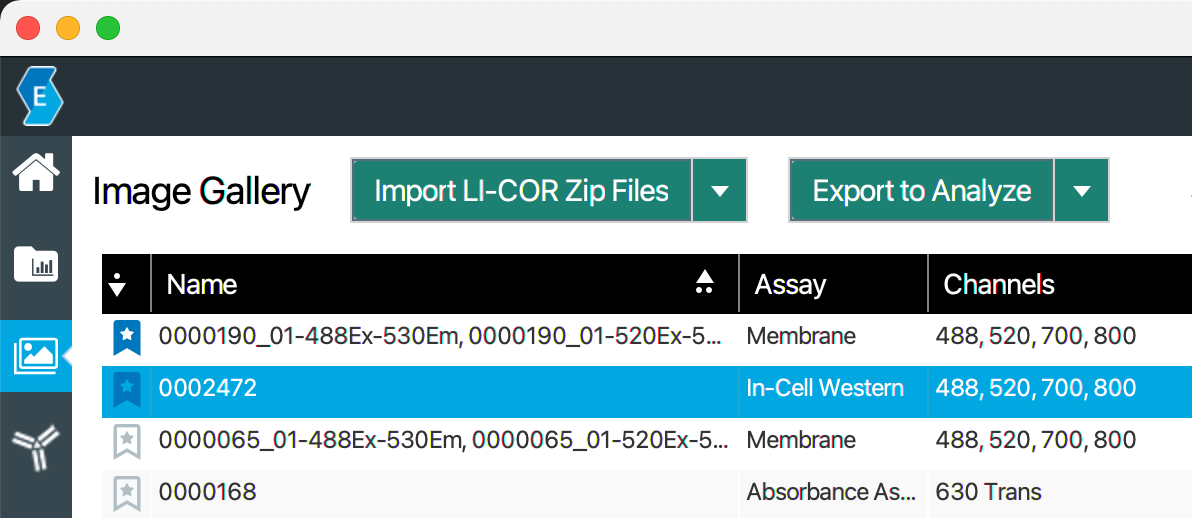
Task: Toggle bookmark star for 0000190 membrane image
Action: coord(127,337)
